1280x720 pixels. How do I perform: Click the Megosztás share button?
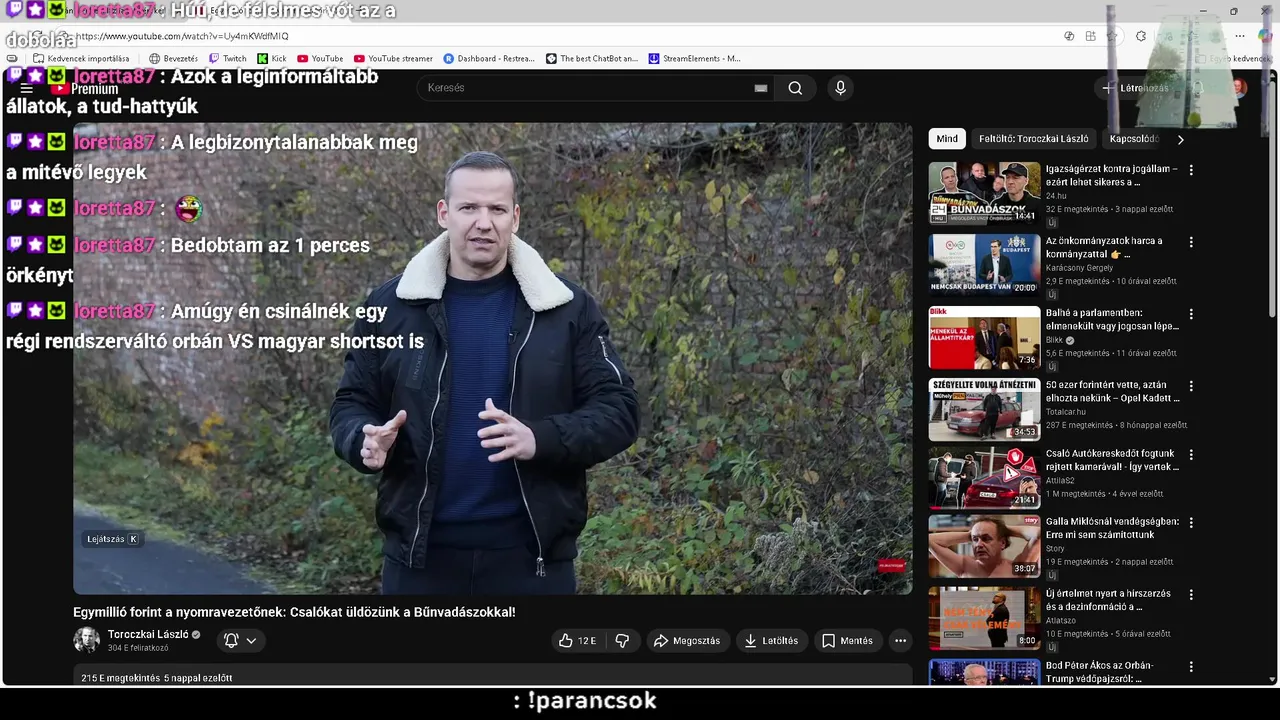686,641
